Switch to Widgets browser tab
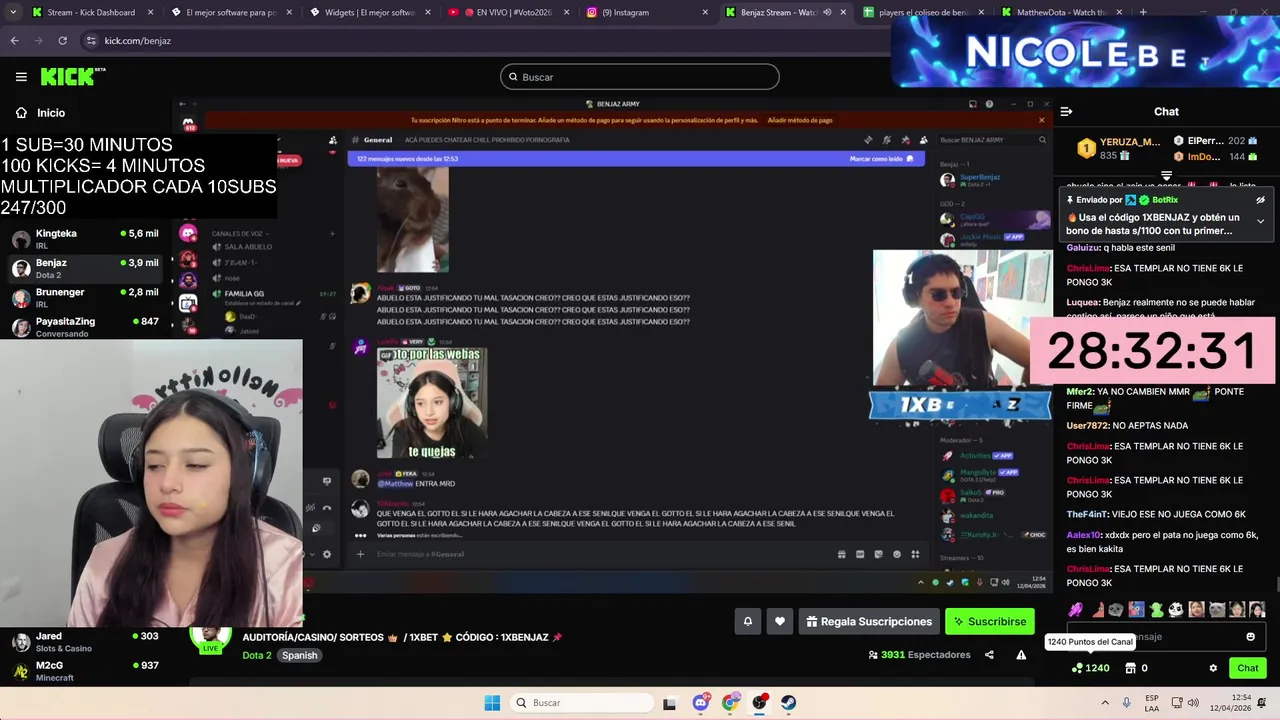 click(369, 12)
